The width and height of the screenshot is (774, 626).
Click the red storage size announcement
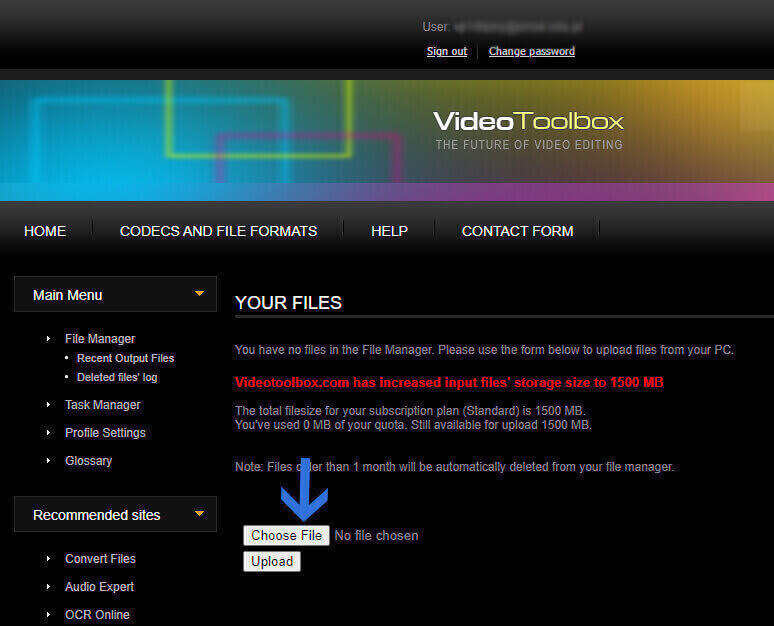tap(449, 383)
